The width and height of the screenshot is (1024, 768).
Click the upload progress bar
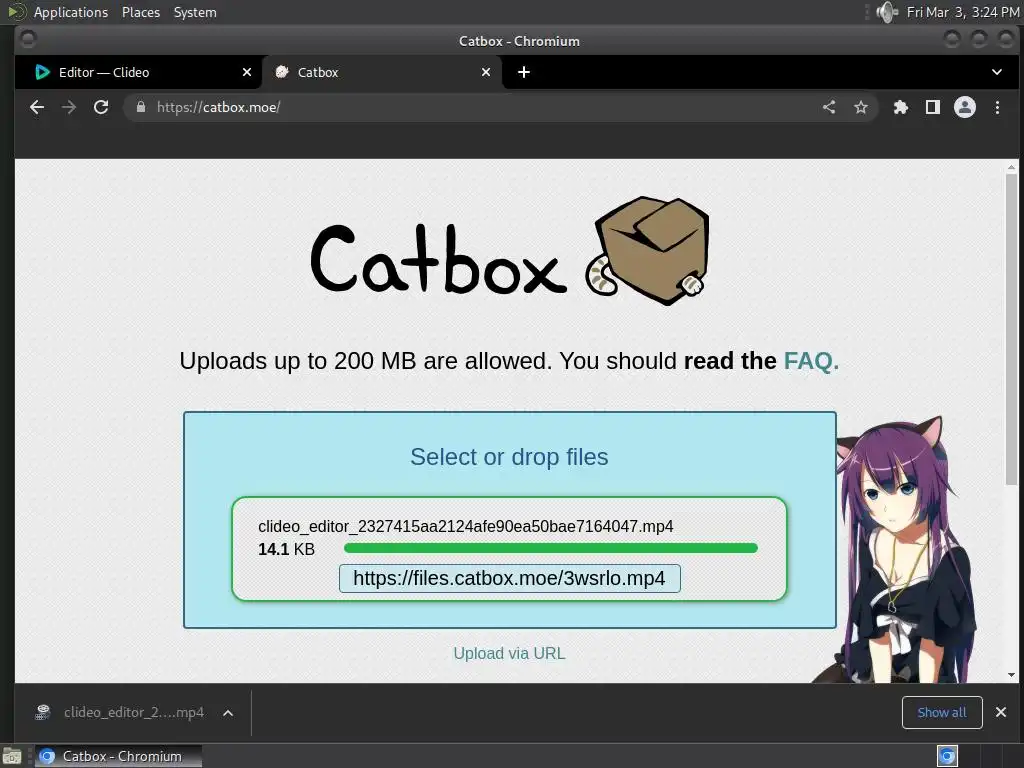pos(551,548)
